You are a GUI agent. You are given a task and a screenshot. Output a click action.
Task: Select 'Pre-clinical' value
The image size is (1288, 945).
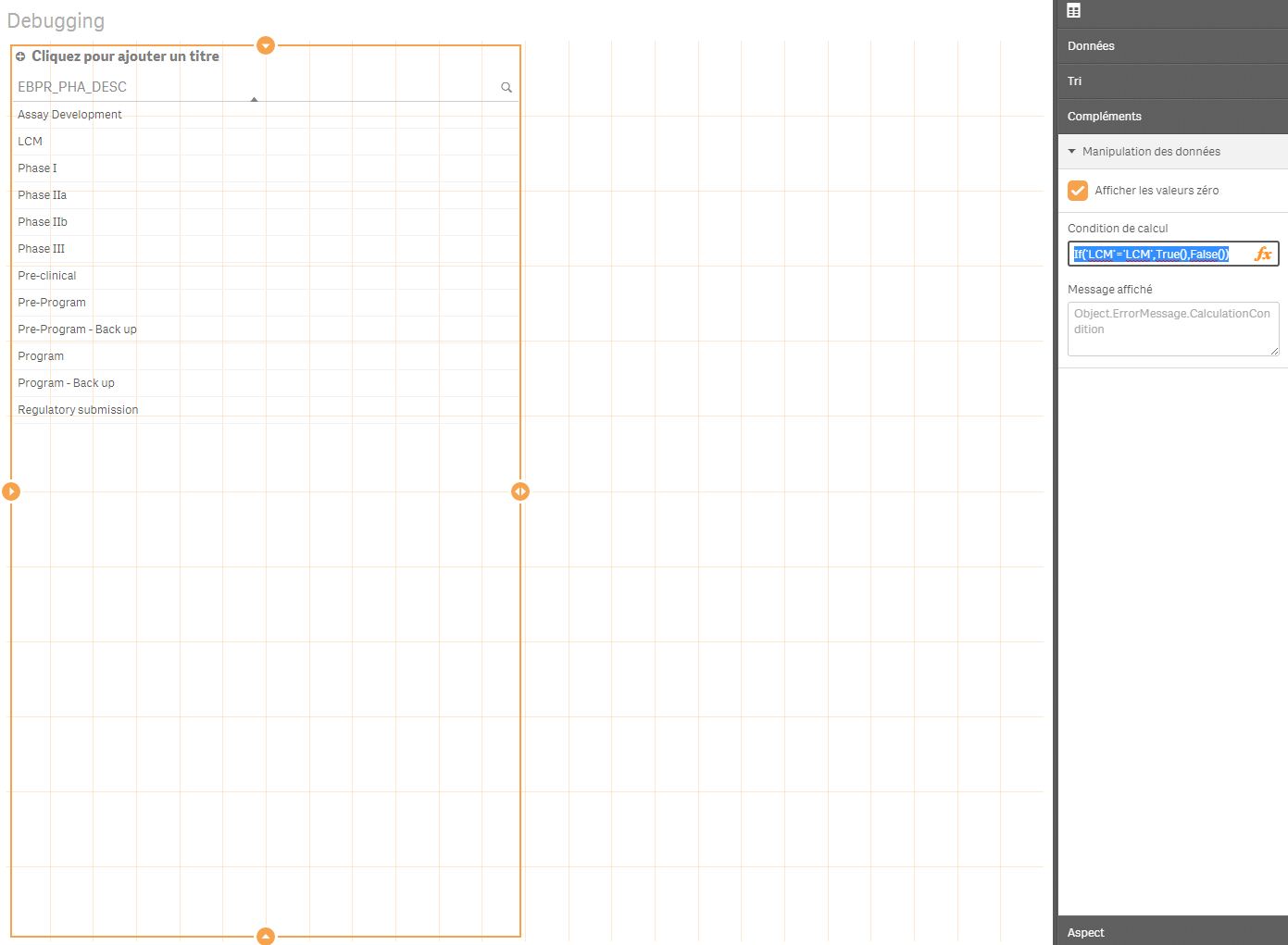[266, 276]
